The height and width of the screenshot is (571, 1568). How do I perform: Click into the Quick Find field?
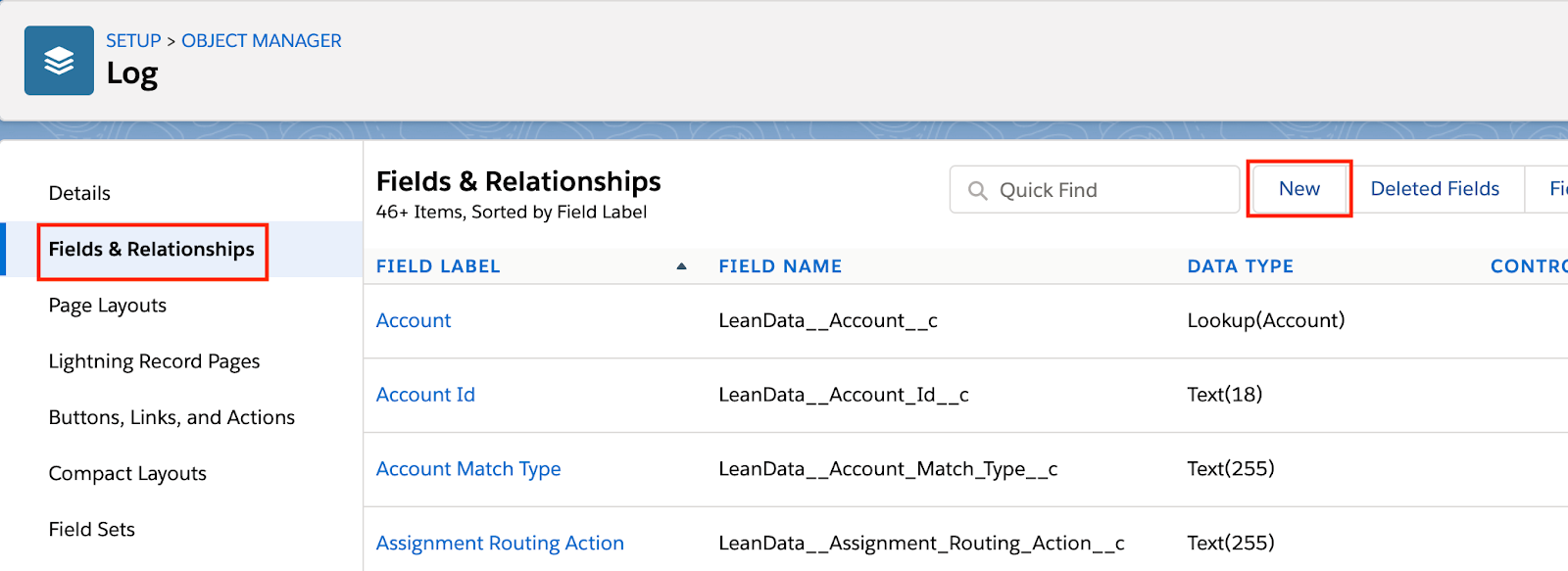click(1095, 189)
